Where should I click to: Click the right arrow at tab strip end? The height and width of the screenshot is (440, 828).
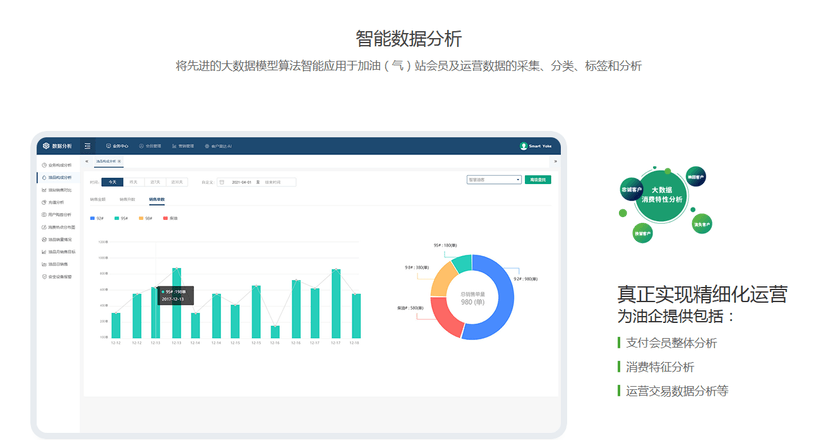tap(555, 161)
